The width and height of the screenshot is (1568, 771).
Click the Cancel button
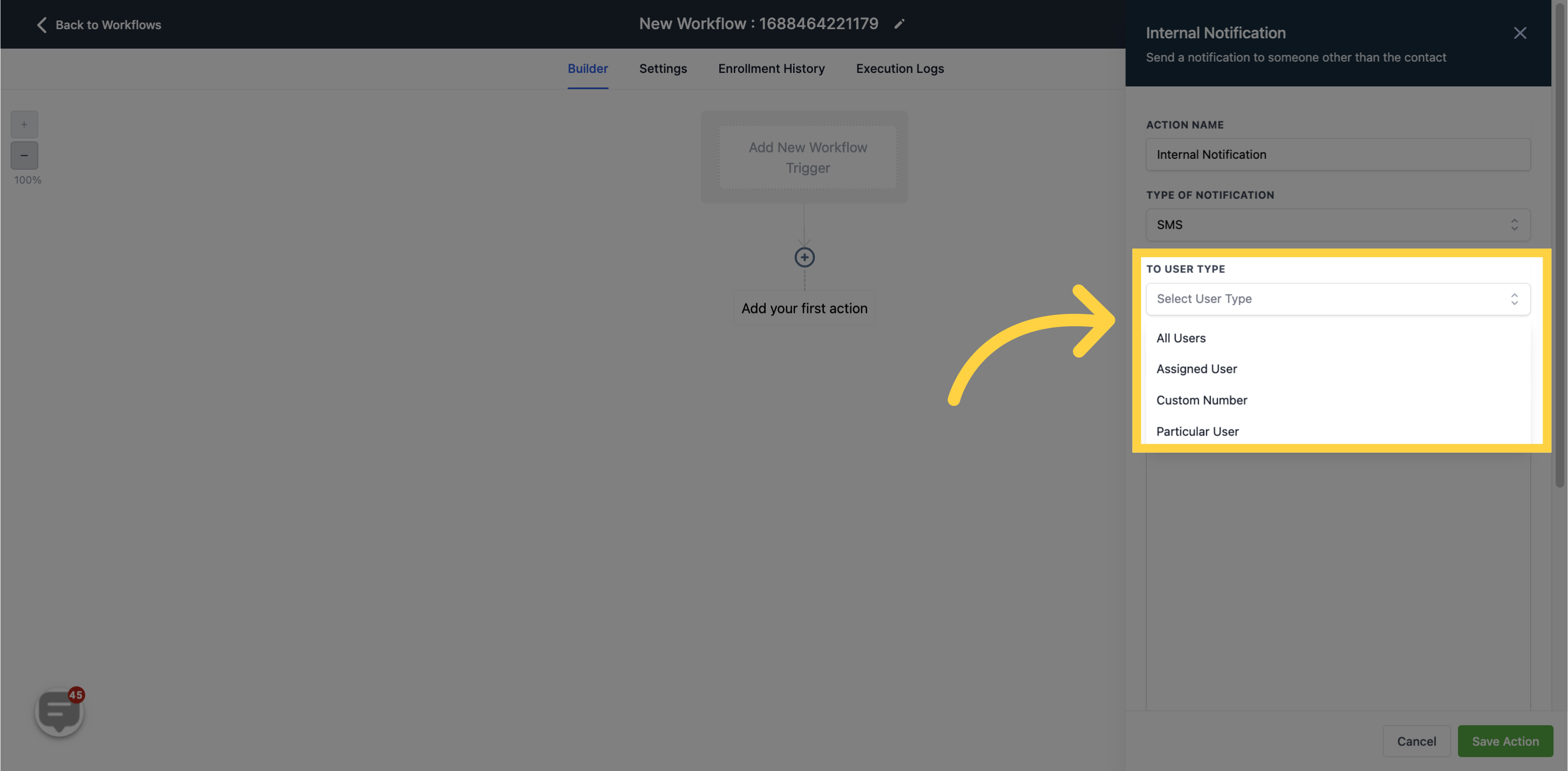(1416, 741)
